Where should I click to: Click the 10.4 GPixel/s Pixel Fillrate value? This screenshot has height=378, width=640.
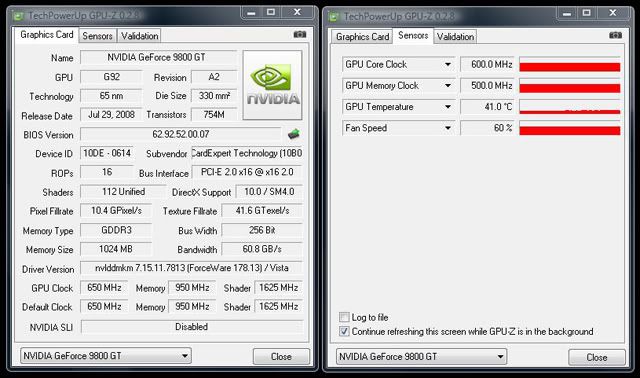coord(116,211)
